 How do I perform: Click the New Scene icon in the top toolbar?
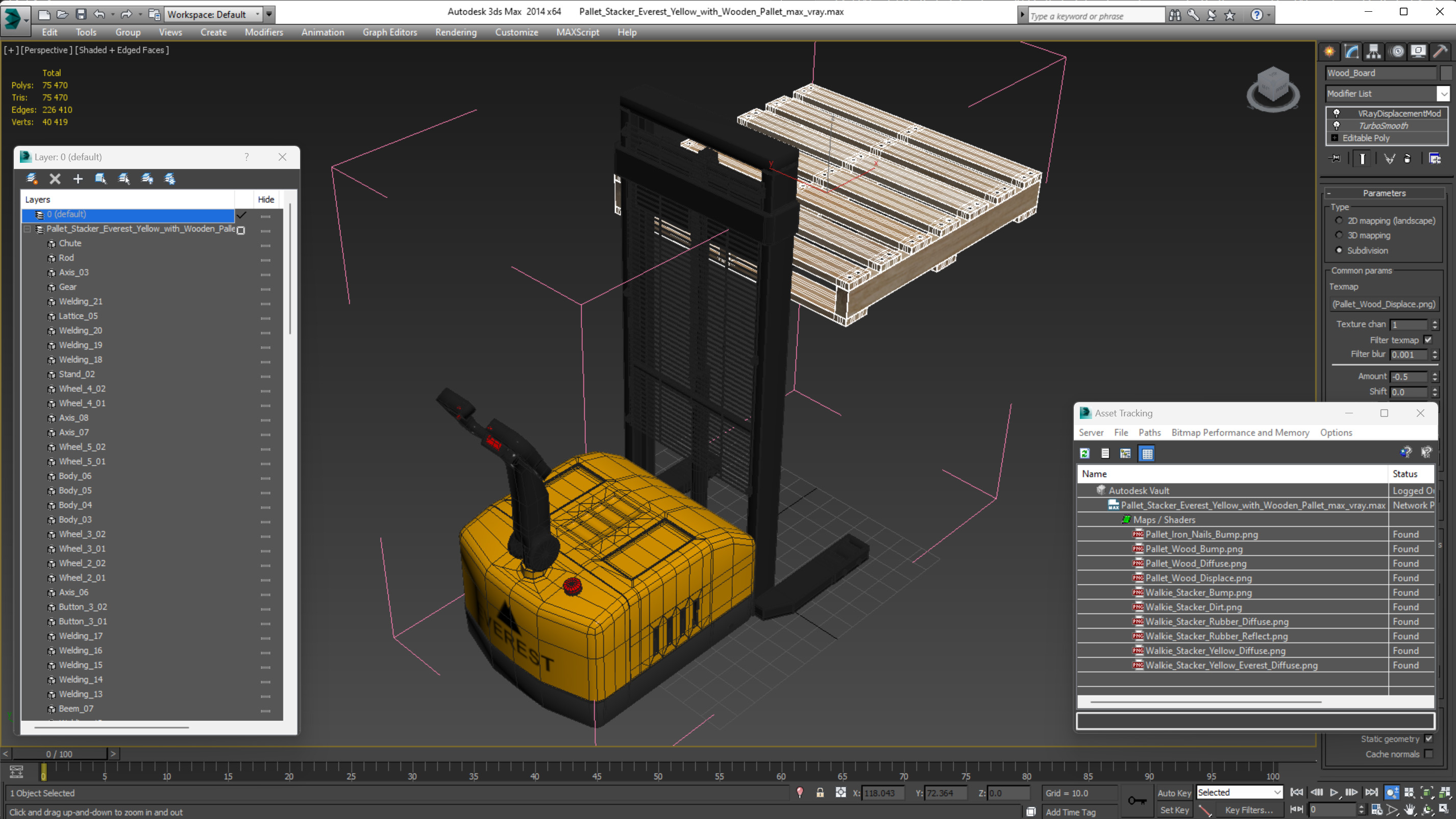point(44,14)
